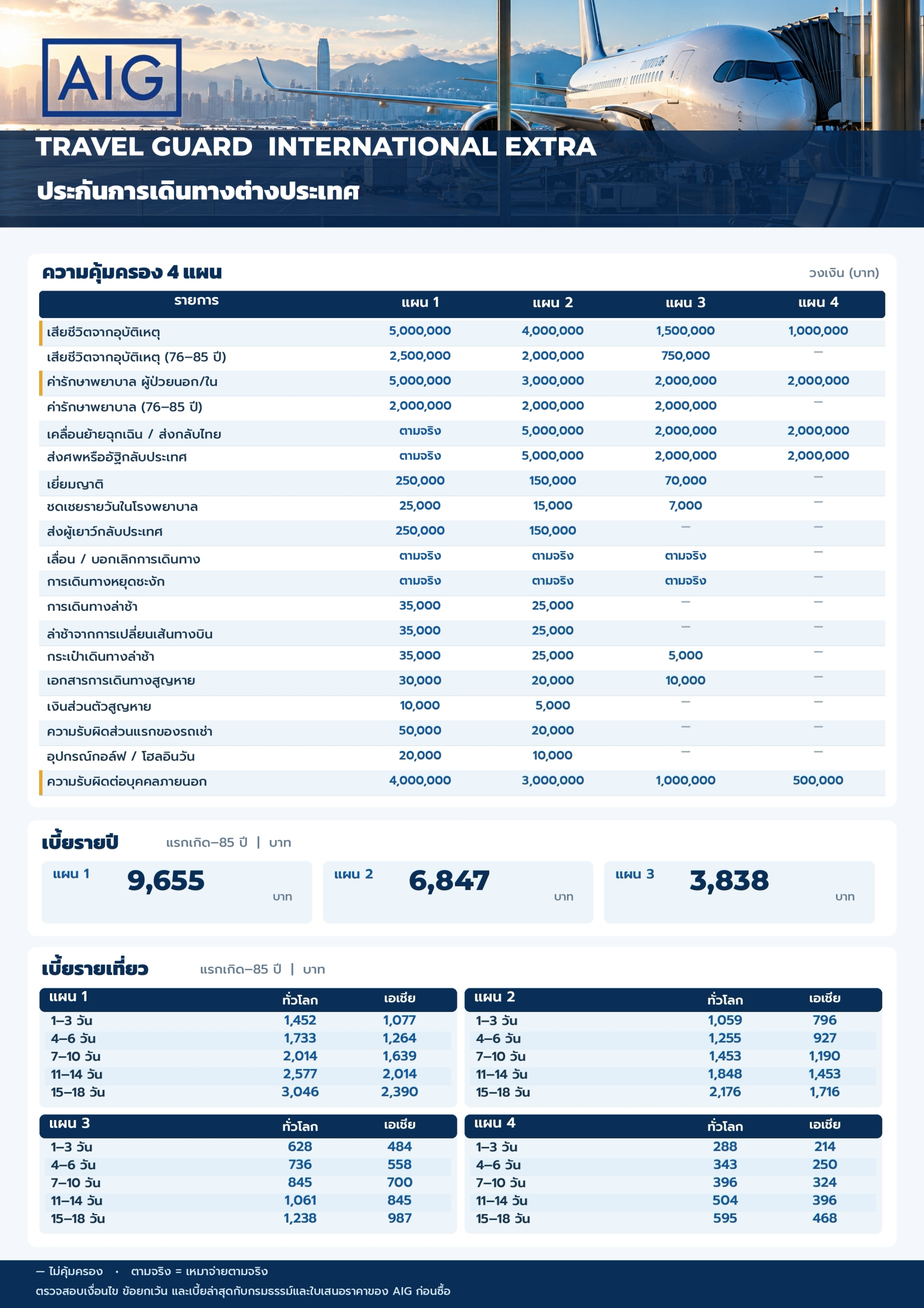Select the subtitle "ประกันการเดินทางต่างประเทศ"
Viewport: 924px width, 1308px height.
[x=198, y=191]
